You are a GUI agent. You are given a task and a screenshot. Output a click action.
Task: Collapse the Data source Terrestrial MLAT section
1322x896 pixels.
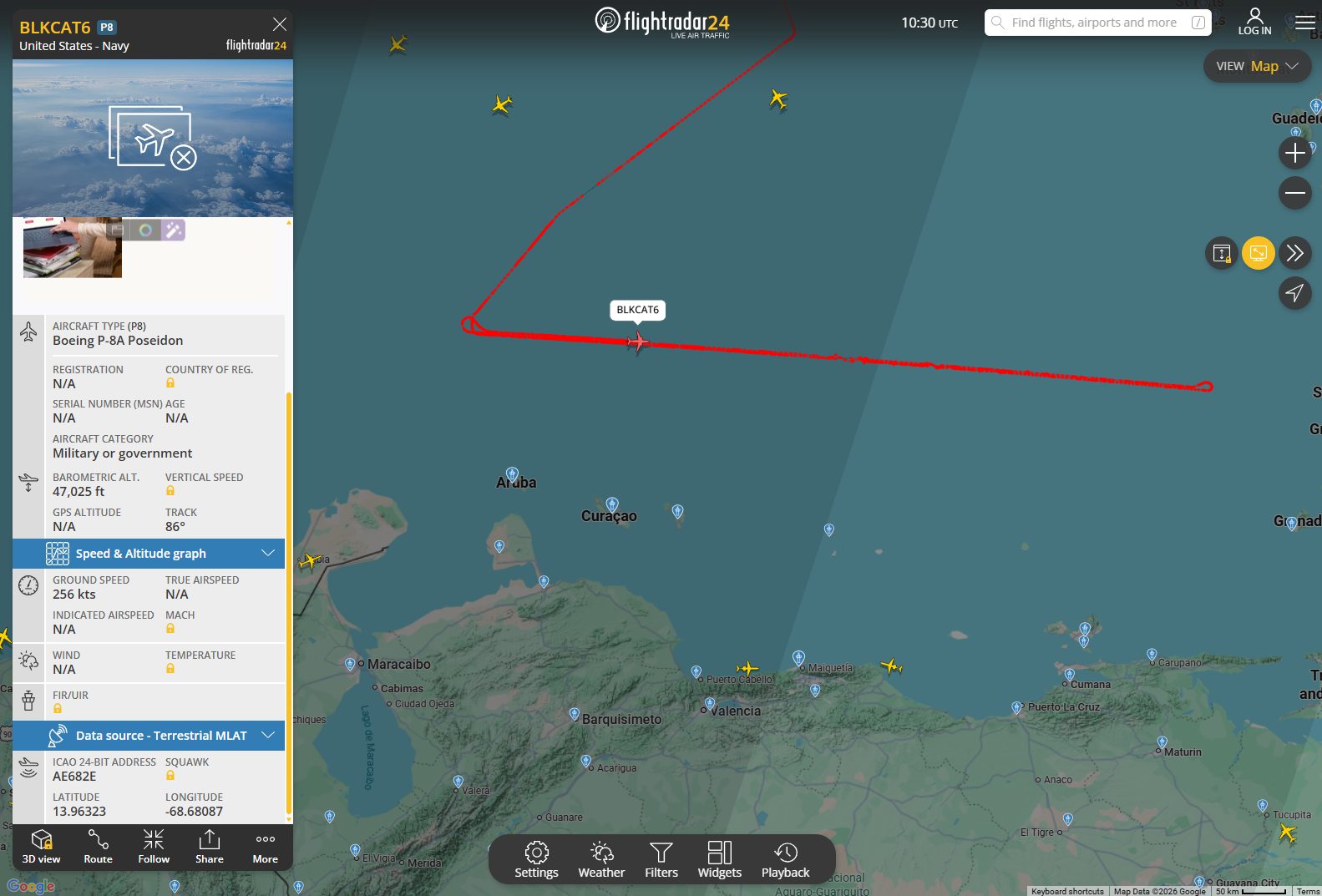[x=268, y=736]
